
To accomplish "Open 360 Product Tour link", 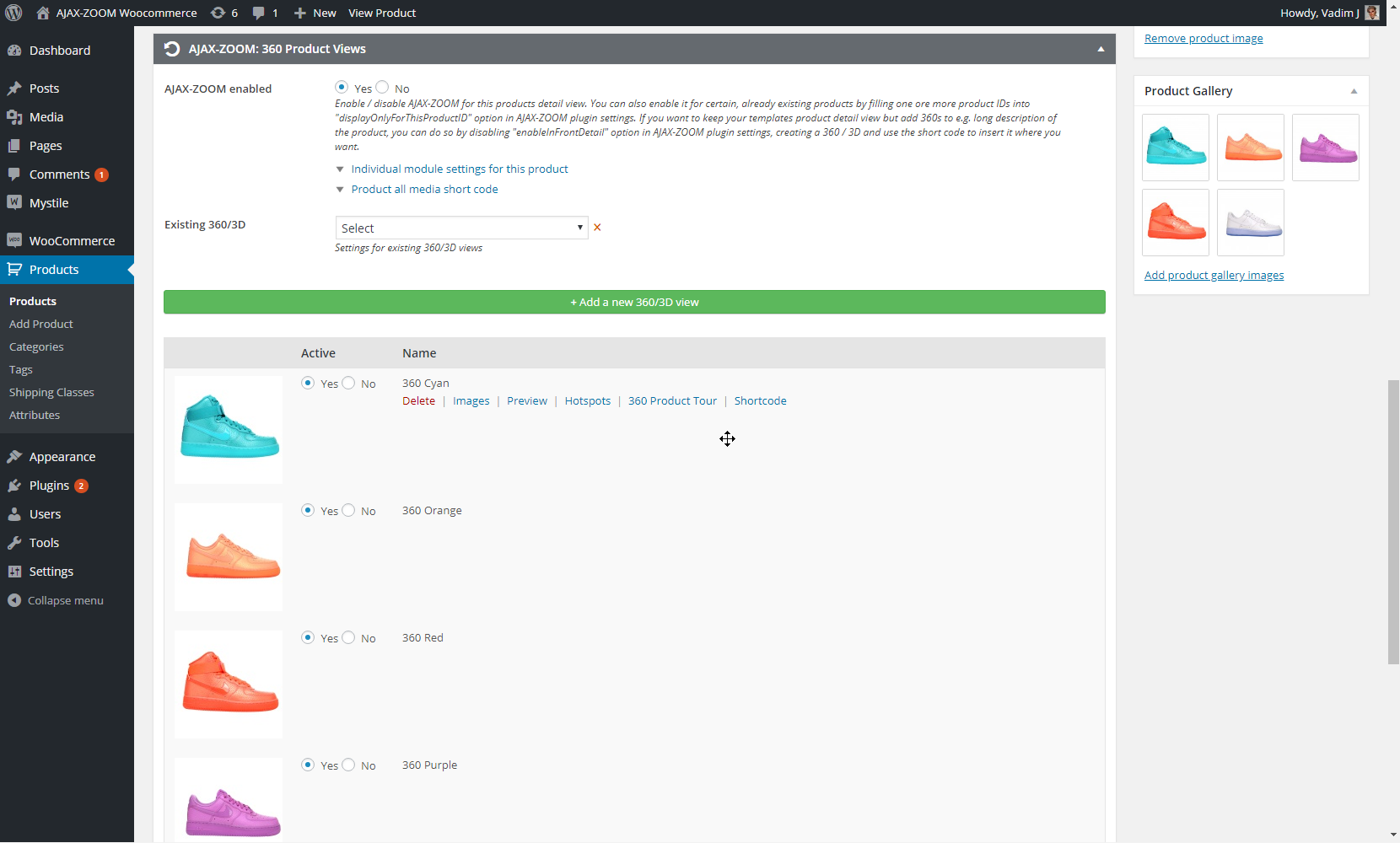I will 672,400.
